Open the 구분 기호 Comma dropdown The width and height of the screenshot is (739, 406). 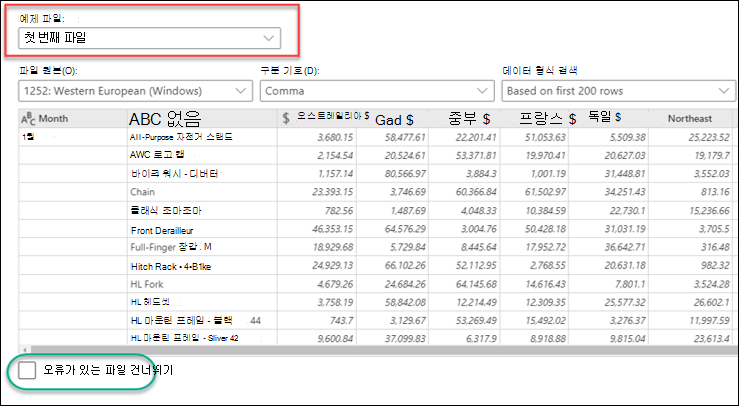pyautogui.click(x=377, y=91)
